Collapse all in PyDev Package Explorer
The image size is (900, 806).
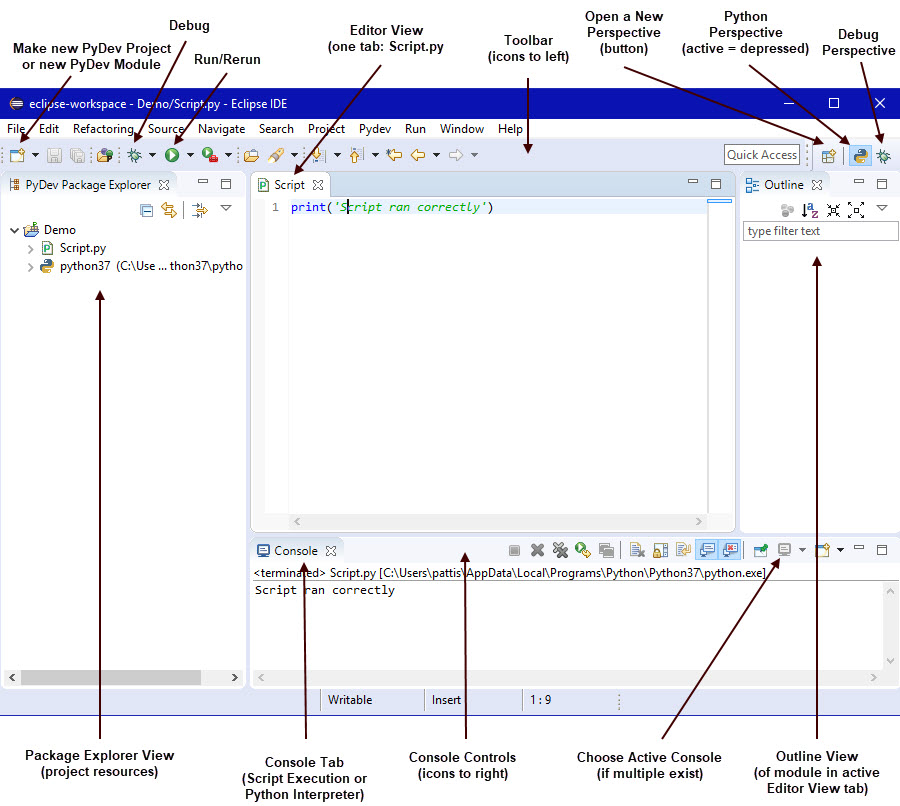point(147,210)
